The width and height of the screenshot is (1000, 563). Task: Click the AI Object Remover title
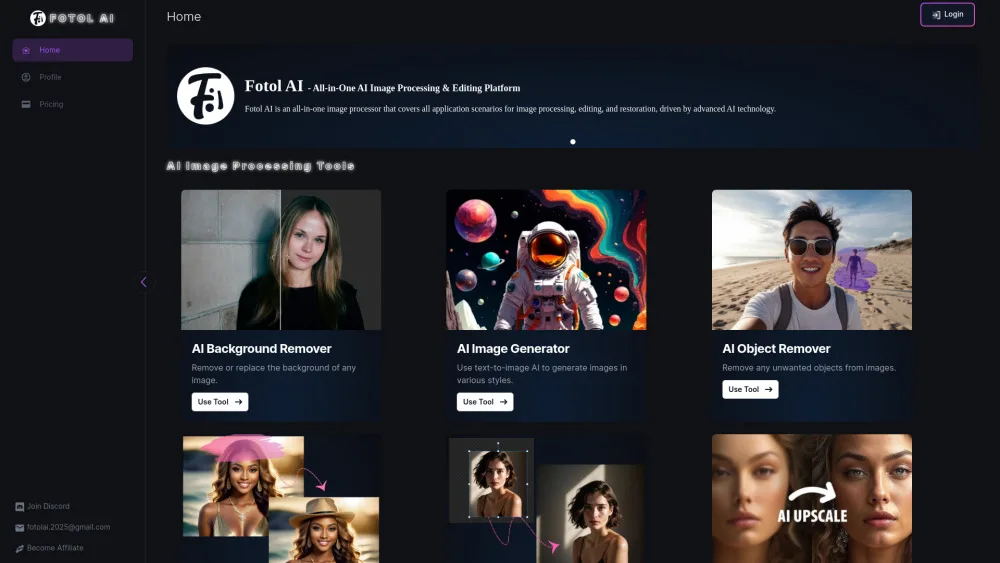coord(776,349)
